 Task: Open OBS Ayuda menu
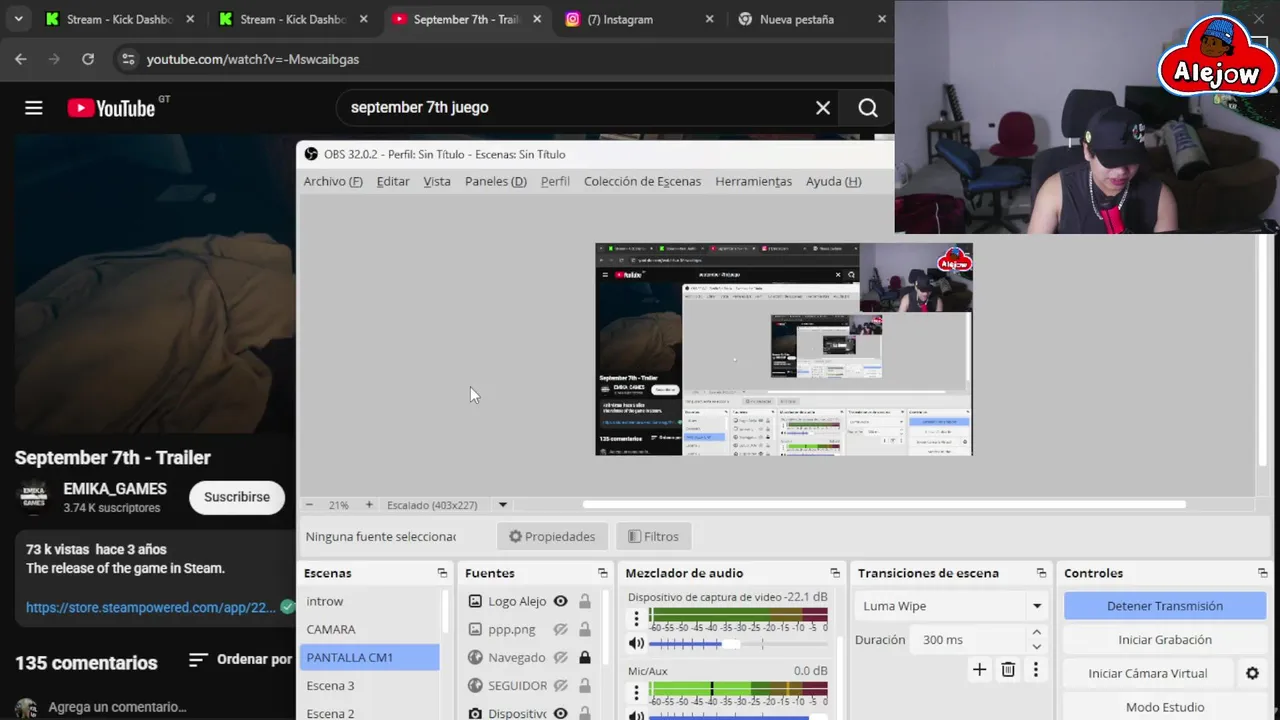point(833,181)
